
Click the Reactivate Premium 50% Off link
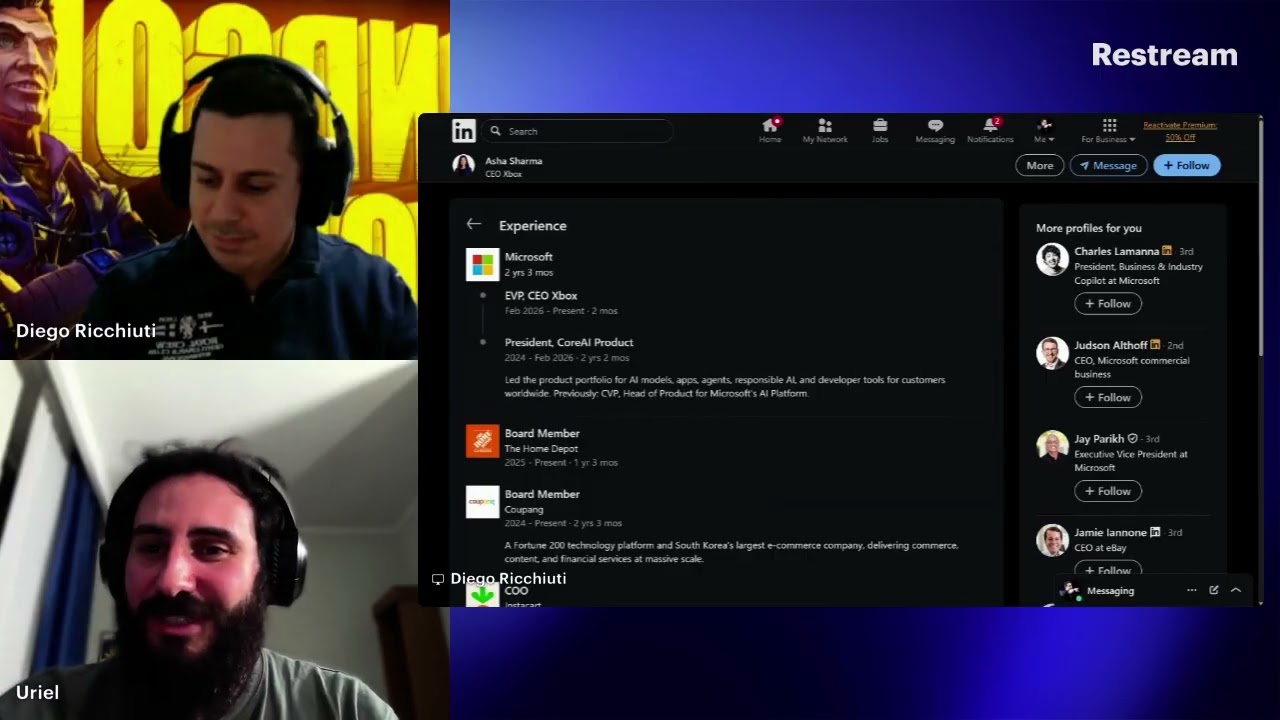click(1180, 131)
